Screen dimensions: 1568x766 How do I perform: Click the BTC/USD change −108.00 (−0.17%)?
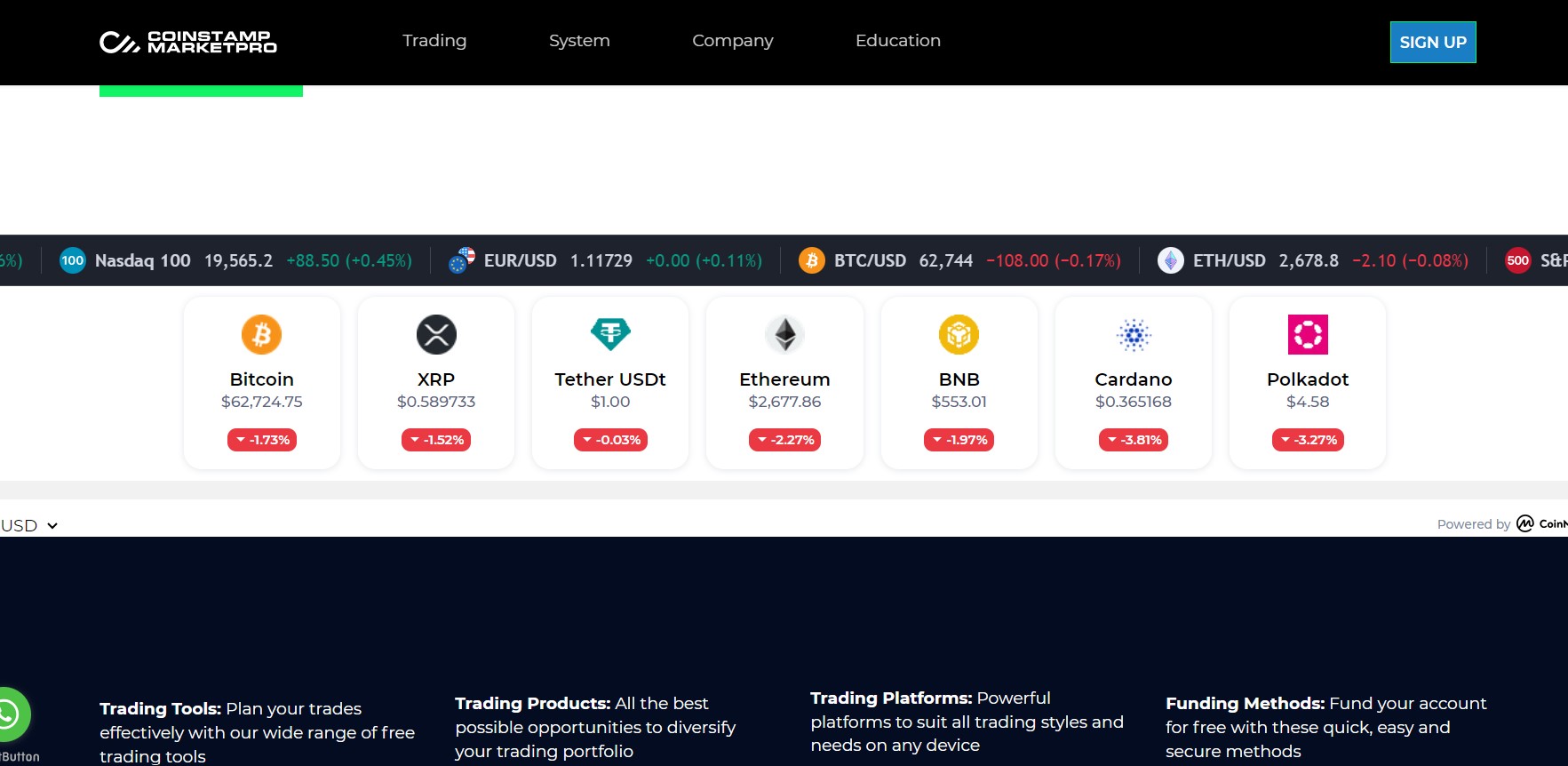[x=1054, y=260]
